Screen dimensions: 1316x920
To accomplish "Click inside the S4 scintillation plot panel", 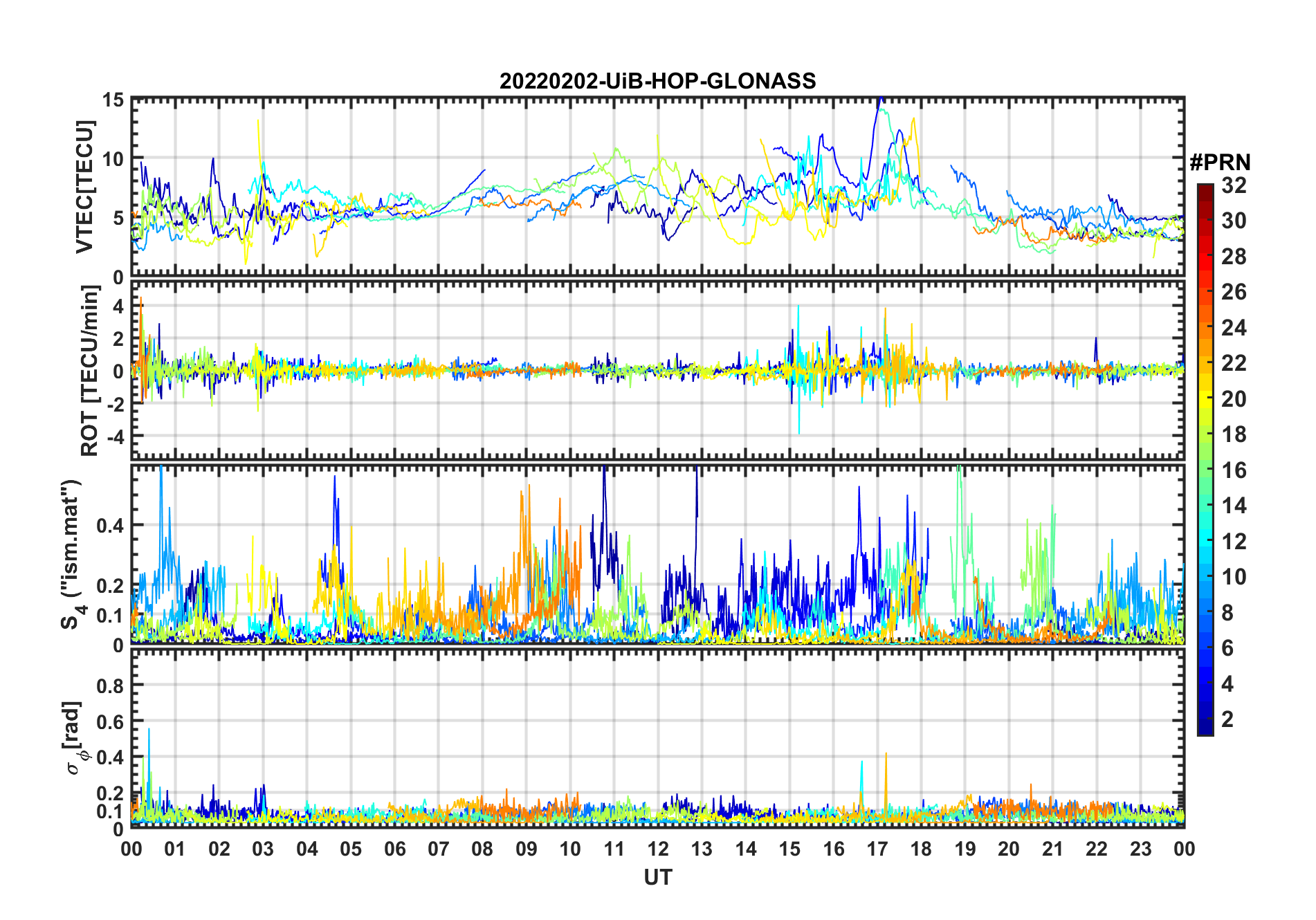I will pos(658,555).
